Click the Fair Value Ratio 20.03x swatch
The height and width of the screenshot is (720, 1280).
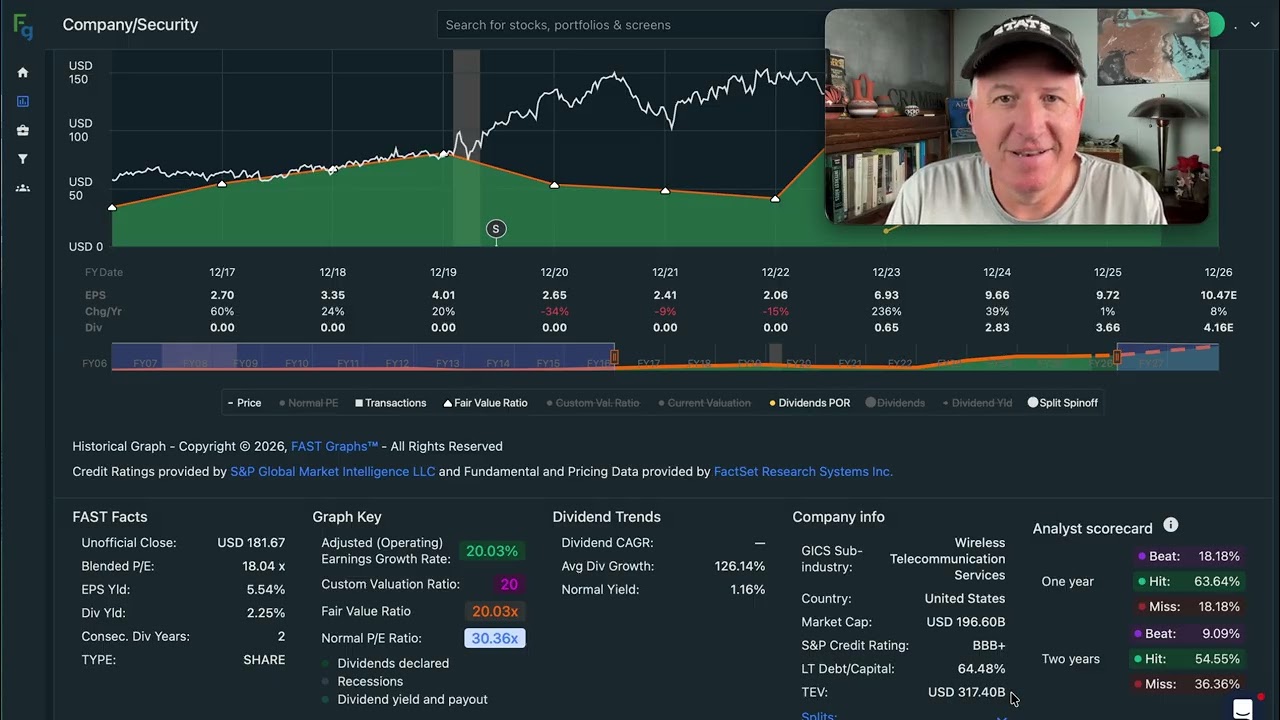click(x=494, y=611)
